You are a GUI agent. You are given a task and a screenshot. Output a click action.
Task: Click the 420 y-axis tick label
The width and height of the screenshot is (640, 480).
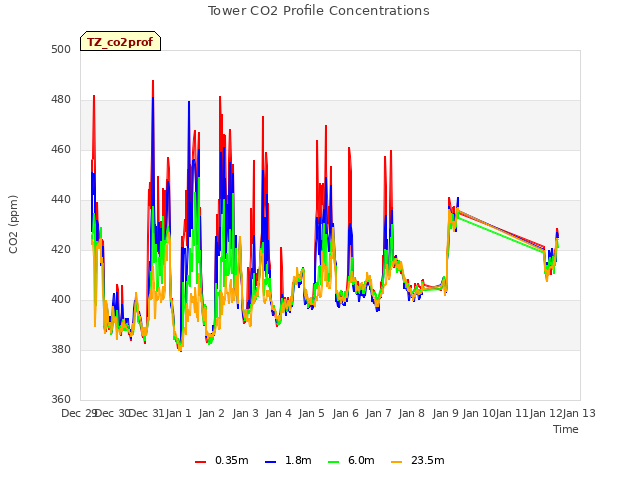(x=61, y=250)
